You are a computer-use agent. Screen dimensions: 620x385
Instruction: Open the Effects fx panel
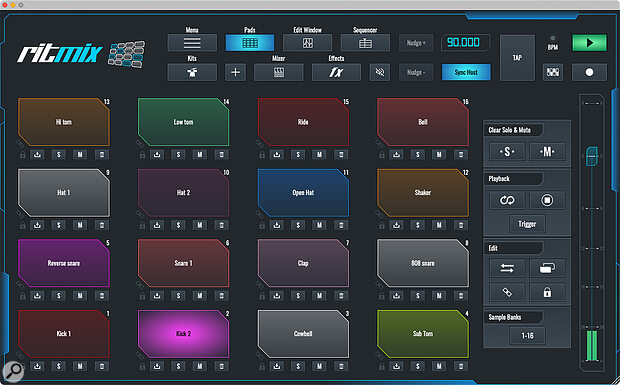[x=336, y=72]
